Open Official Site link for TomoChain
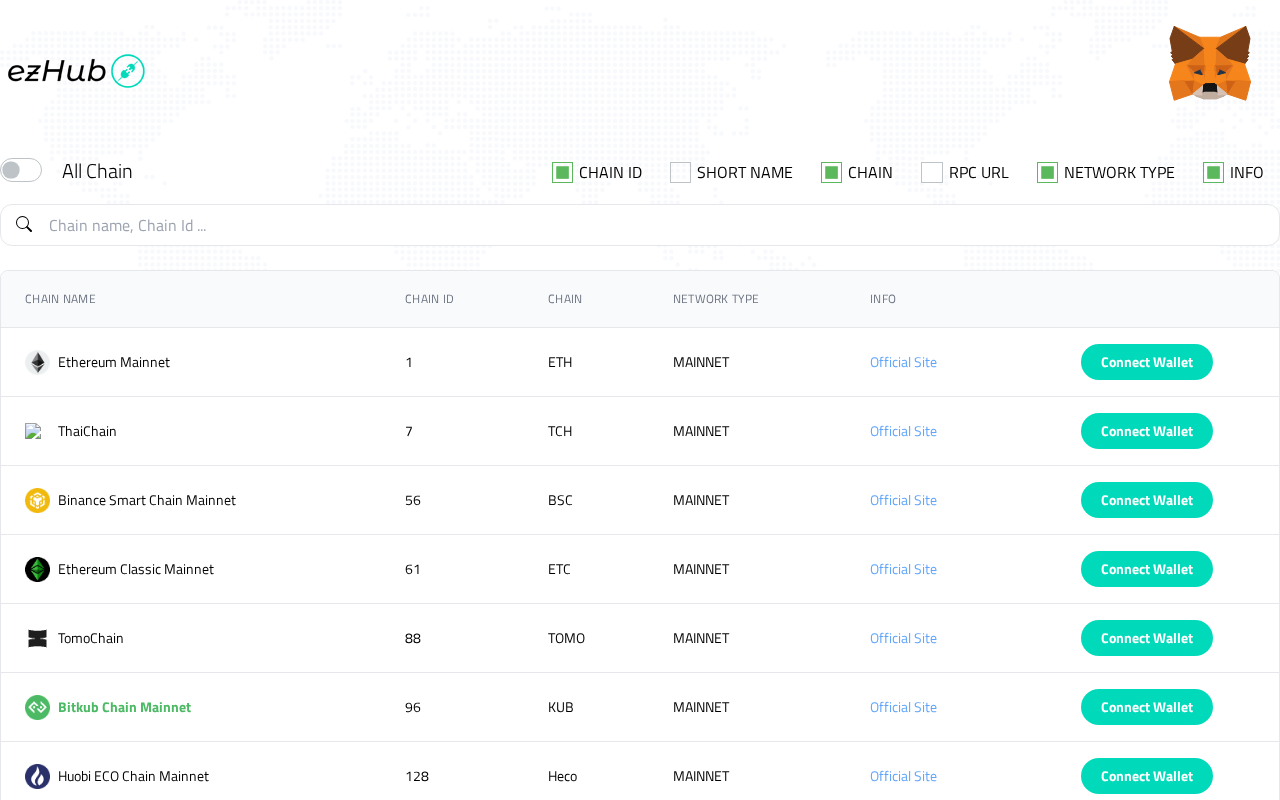 [x=903, y=638]
